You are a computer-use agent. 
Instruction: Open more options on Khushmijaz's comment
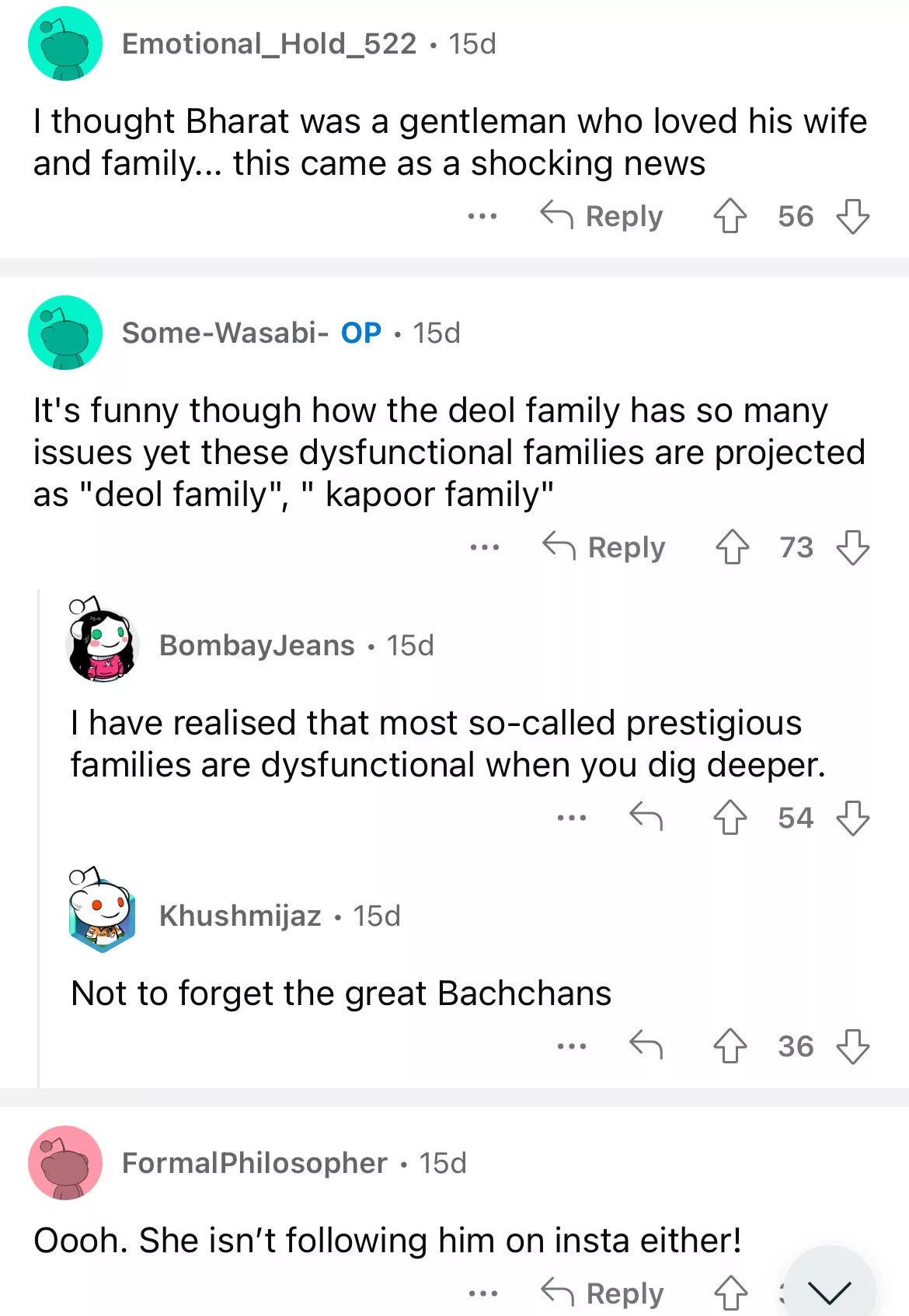point(572,1045)
